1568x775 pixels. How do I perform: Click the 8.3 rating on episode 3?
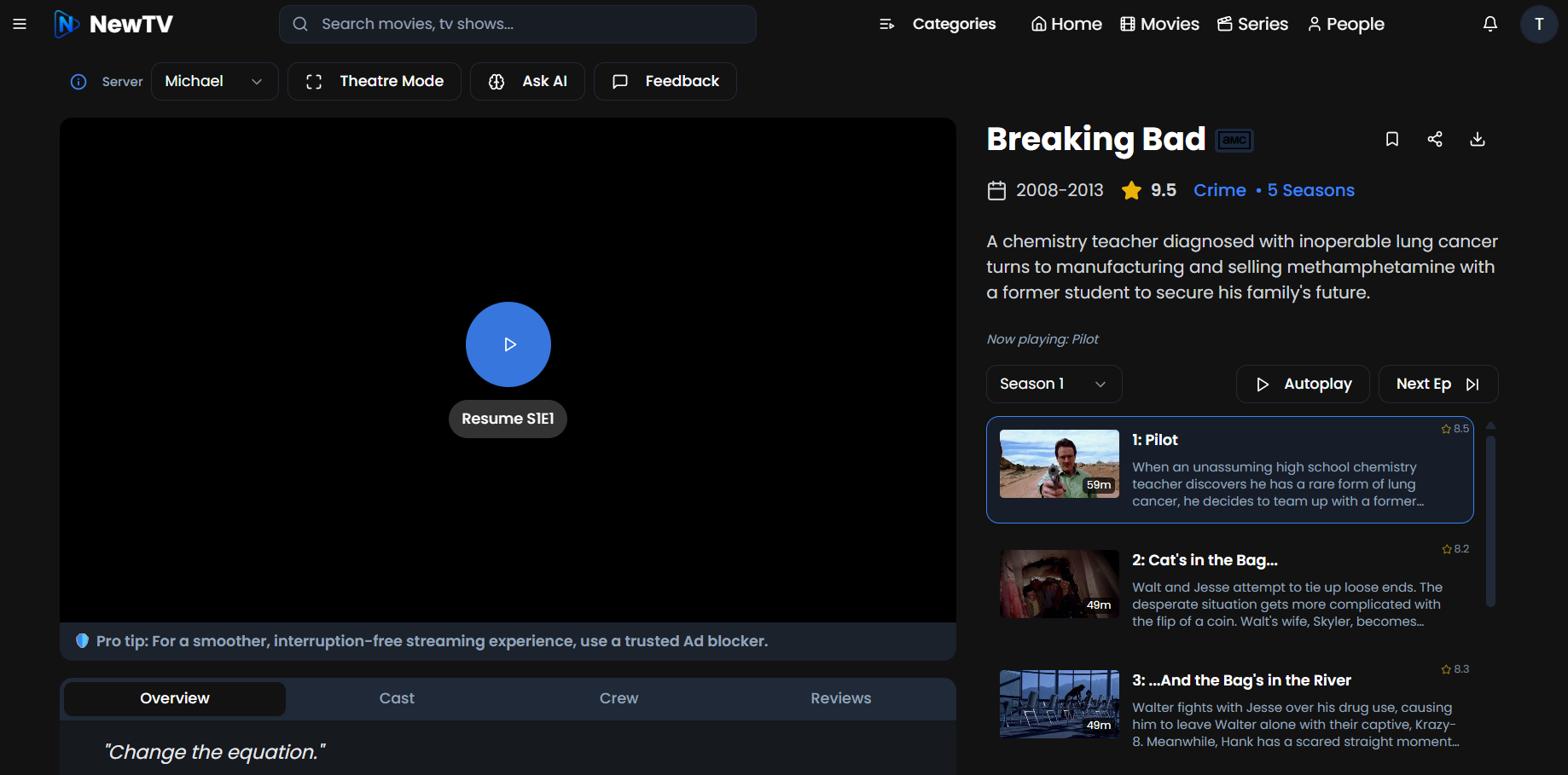[x=1455, y=669]
